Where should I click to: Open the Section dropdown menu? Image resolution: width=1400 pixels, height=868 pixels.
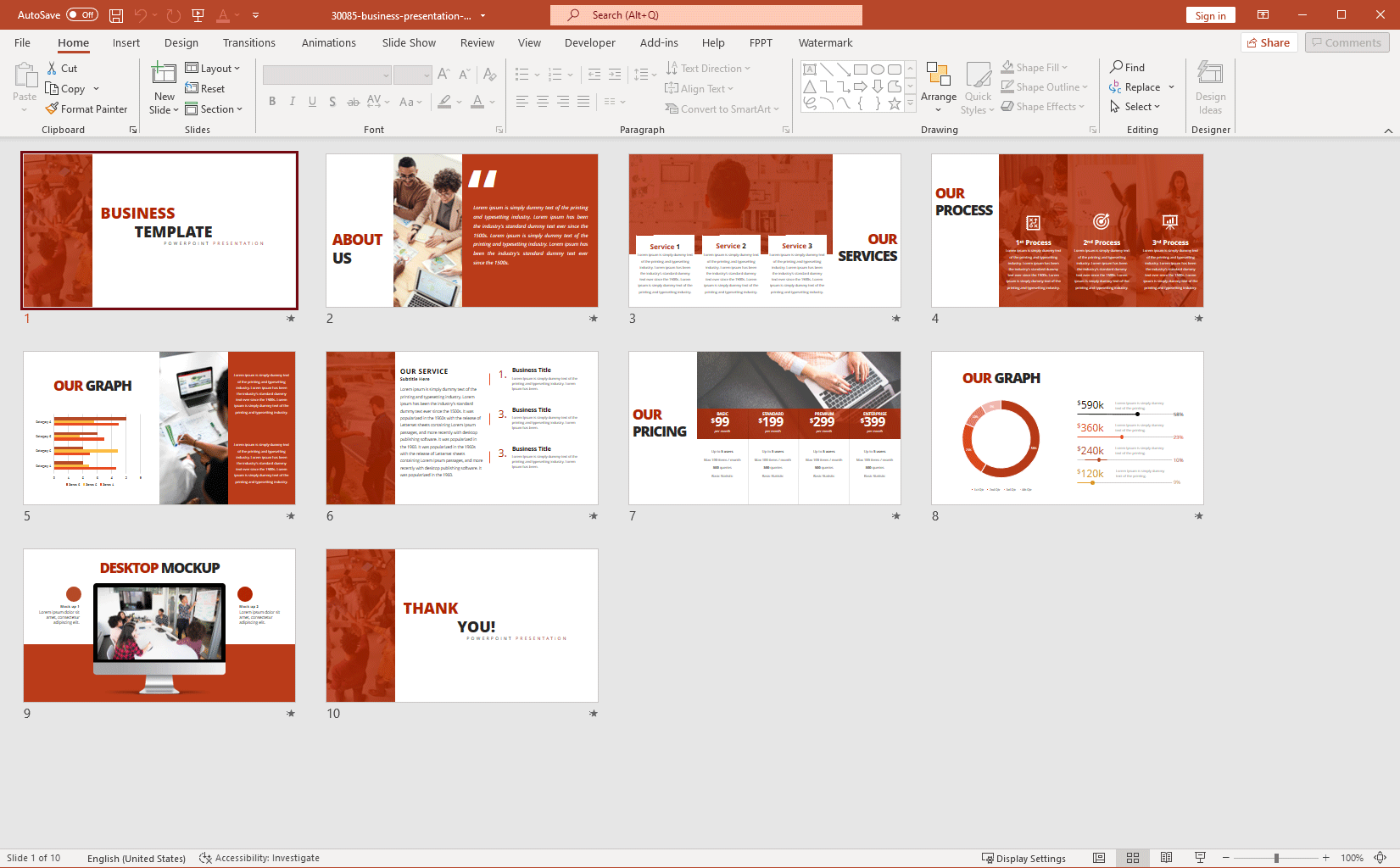click(x=214, y=109)
